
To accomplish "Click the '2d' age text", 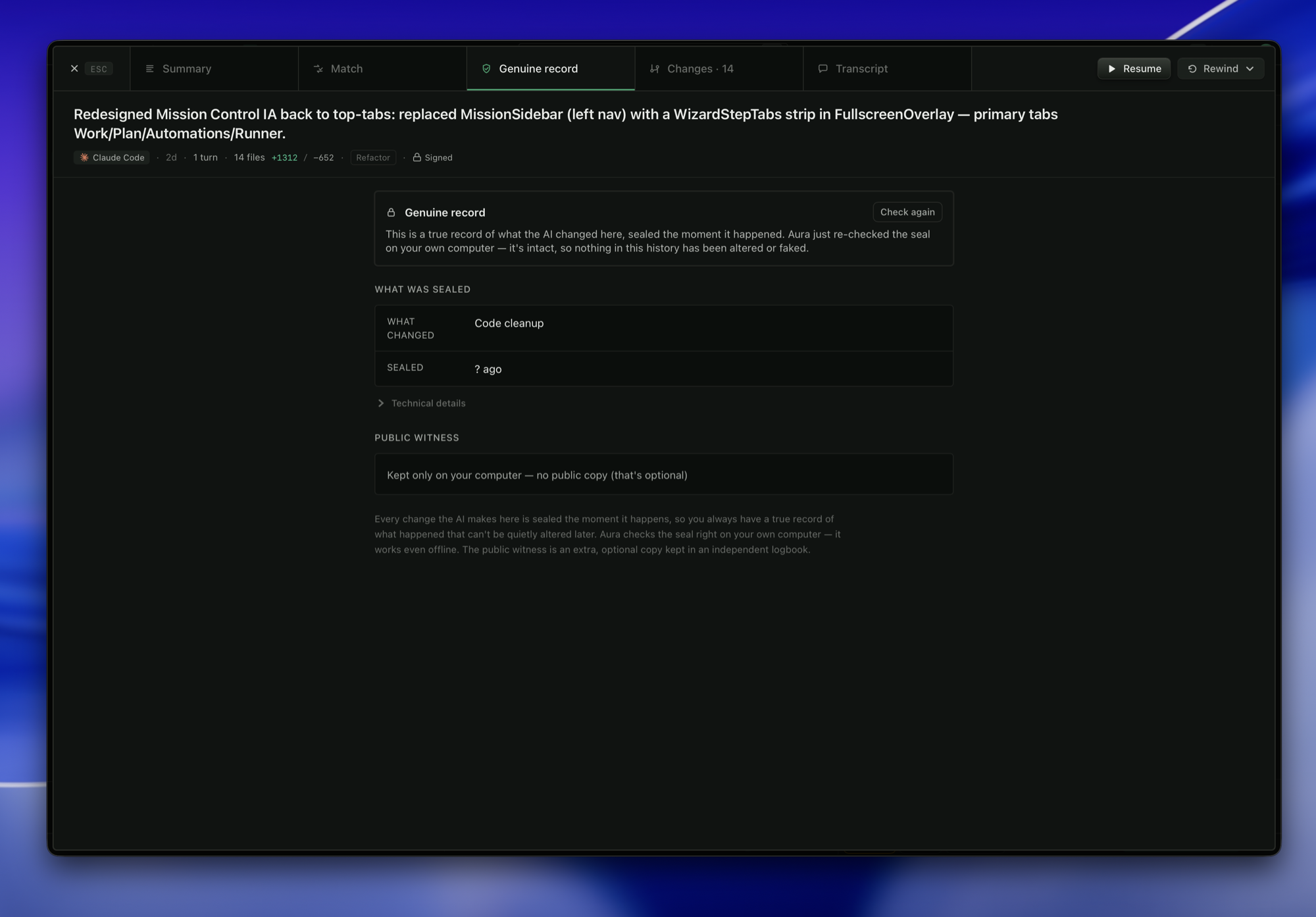I will click(x=171, y=157).
